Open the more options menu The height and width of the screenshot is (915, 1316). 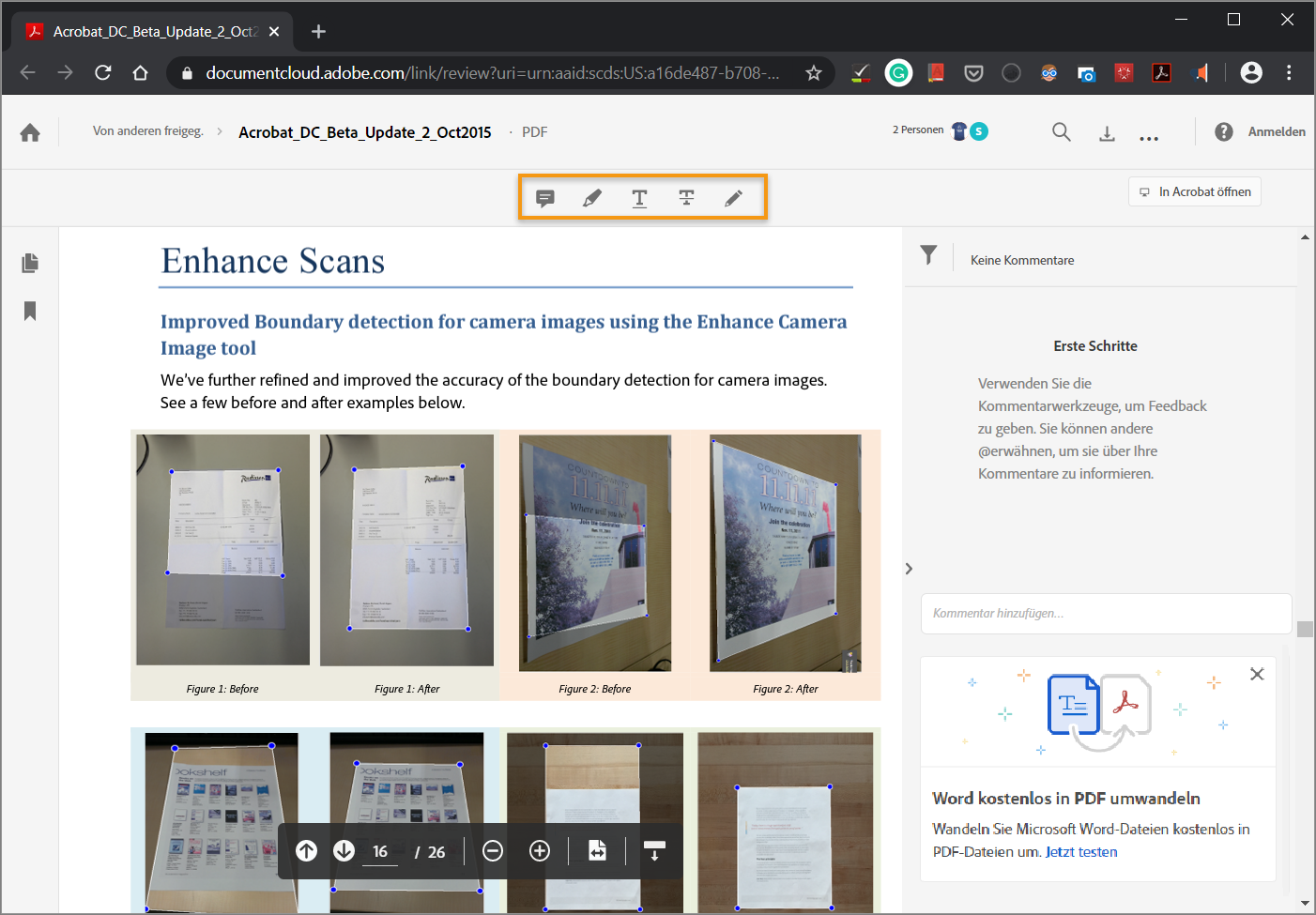tap(1149, 136)
